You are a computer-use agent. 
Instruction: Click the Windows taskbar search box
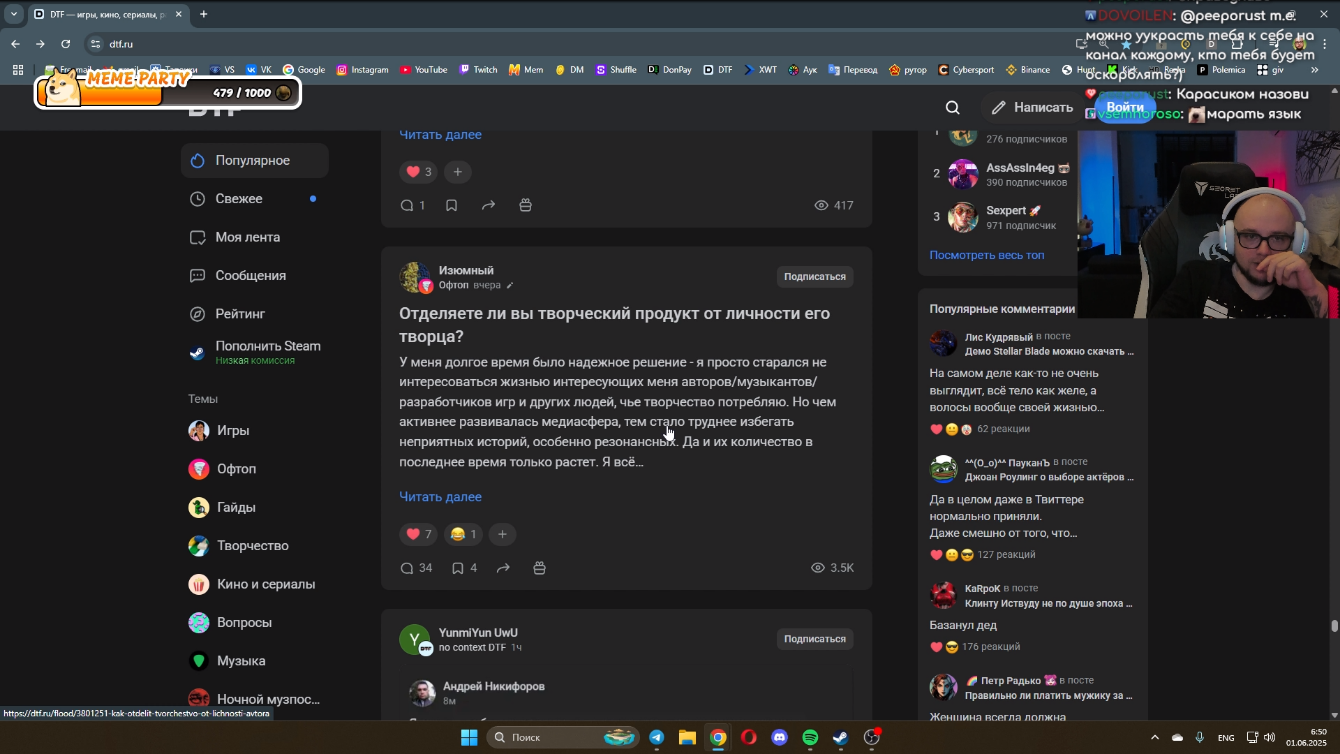click(563, 738)
